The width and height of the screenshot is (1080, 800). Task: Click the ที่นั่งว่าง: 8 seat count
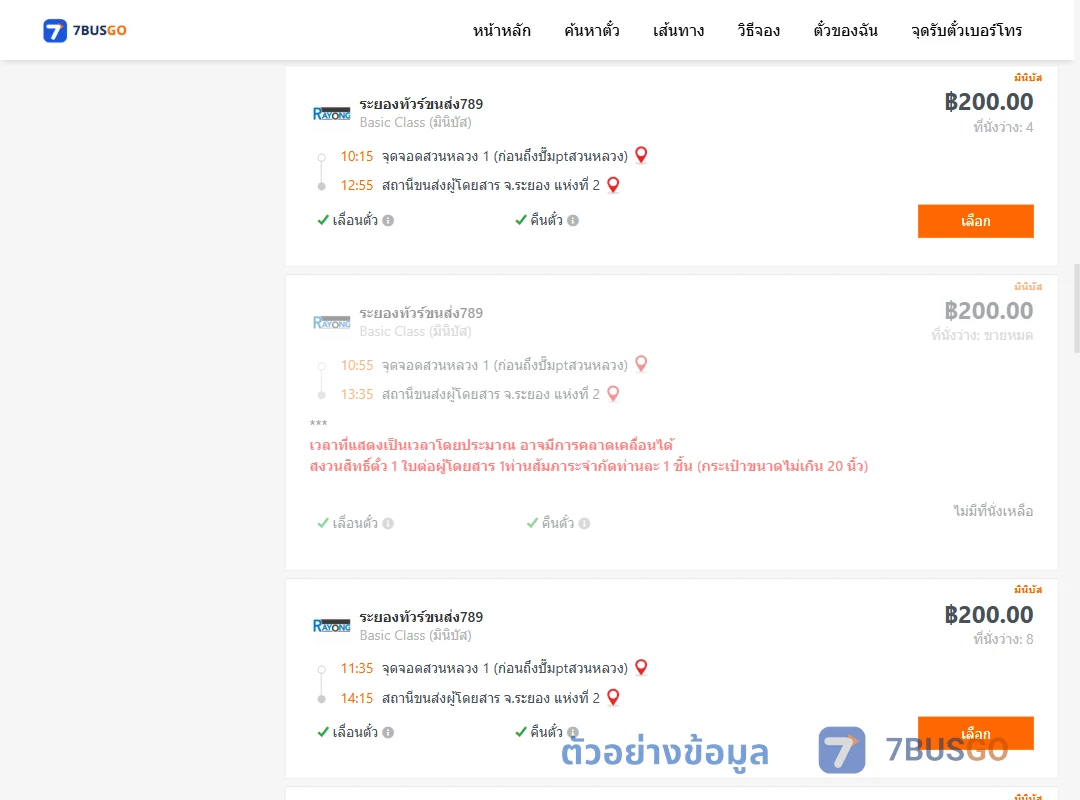[x=1003, y=639]
